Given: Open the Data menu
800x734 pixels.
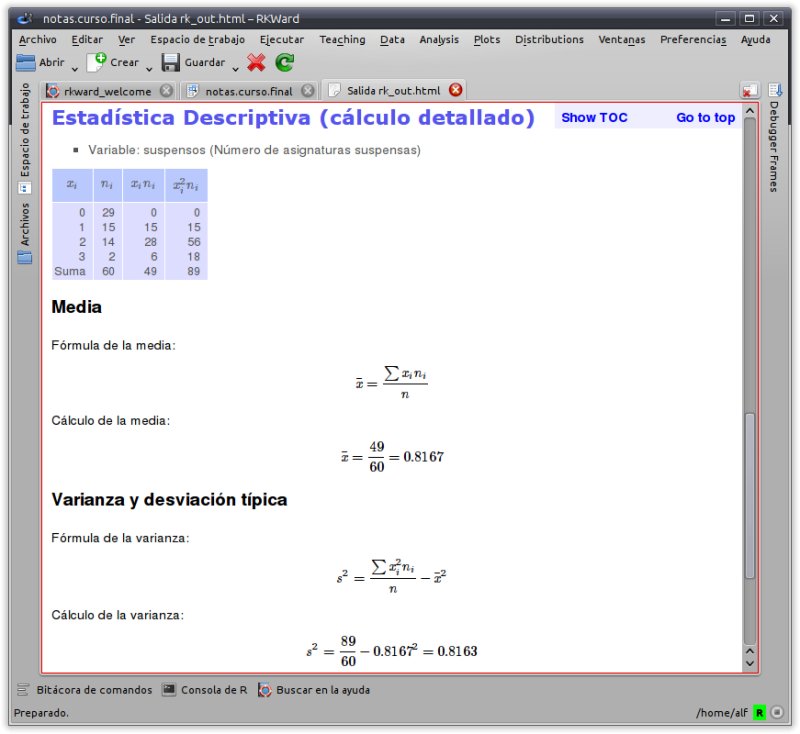Looking at the screenshot, I should [392, 40].
